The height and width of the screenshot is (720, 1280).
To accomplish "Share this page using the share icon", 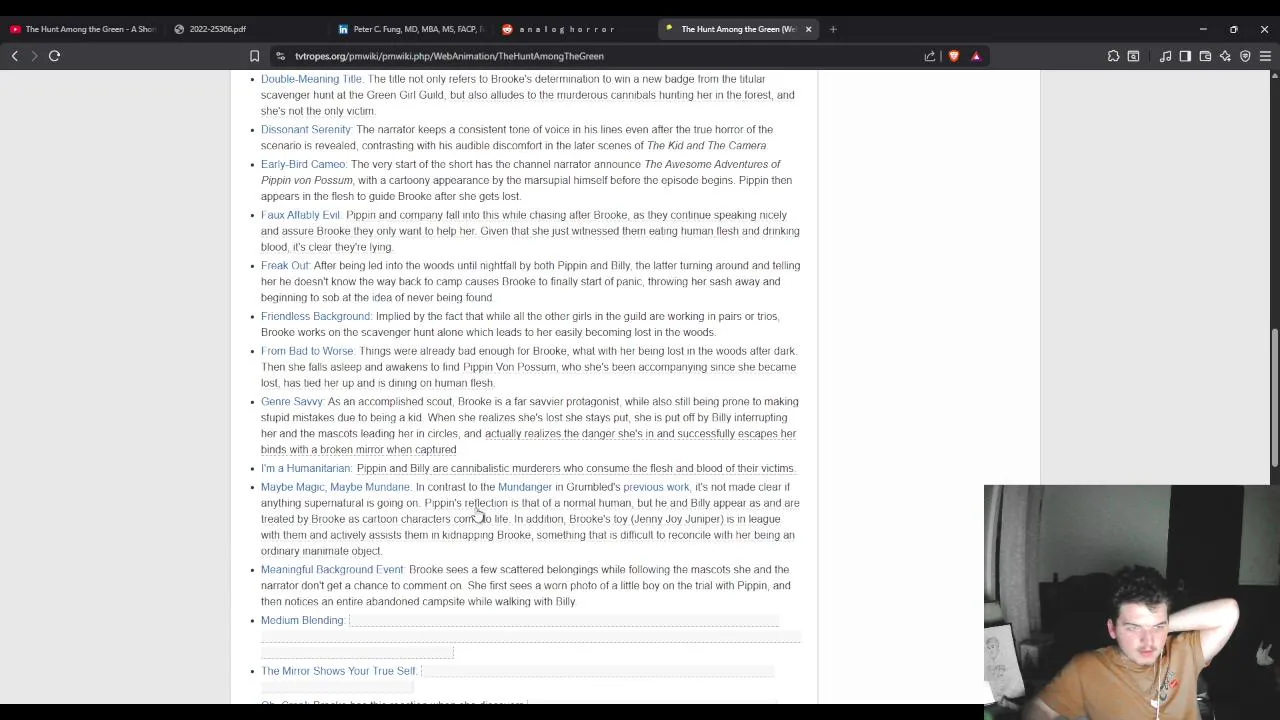I will [930, 56].
